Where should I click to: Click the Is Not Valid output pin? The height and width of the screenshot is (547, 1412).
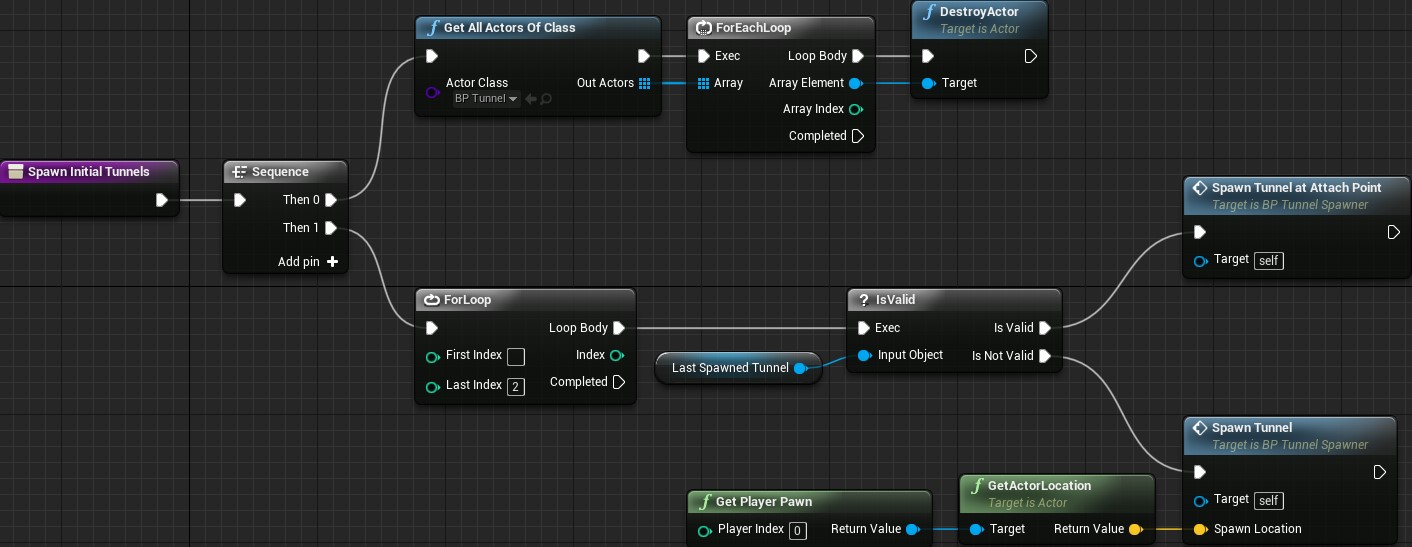[1044, 356]
